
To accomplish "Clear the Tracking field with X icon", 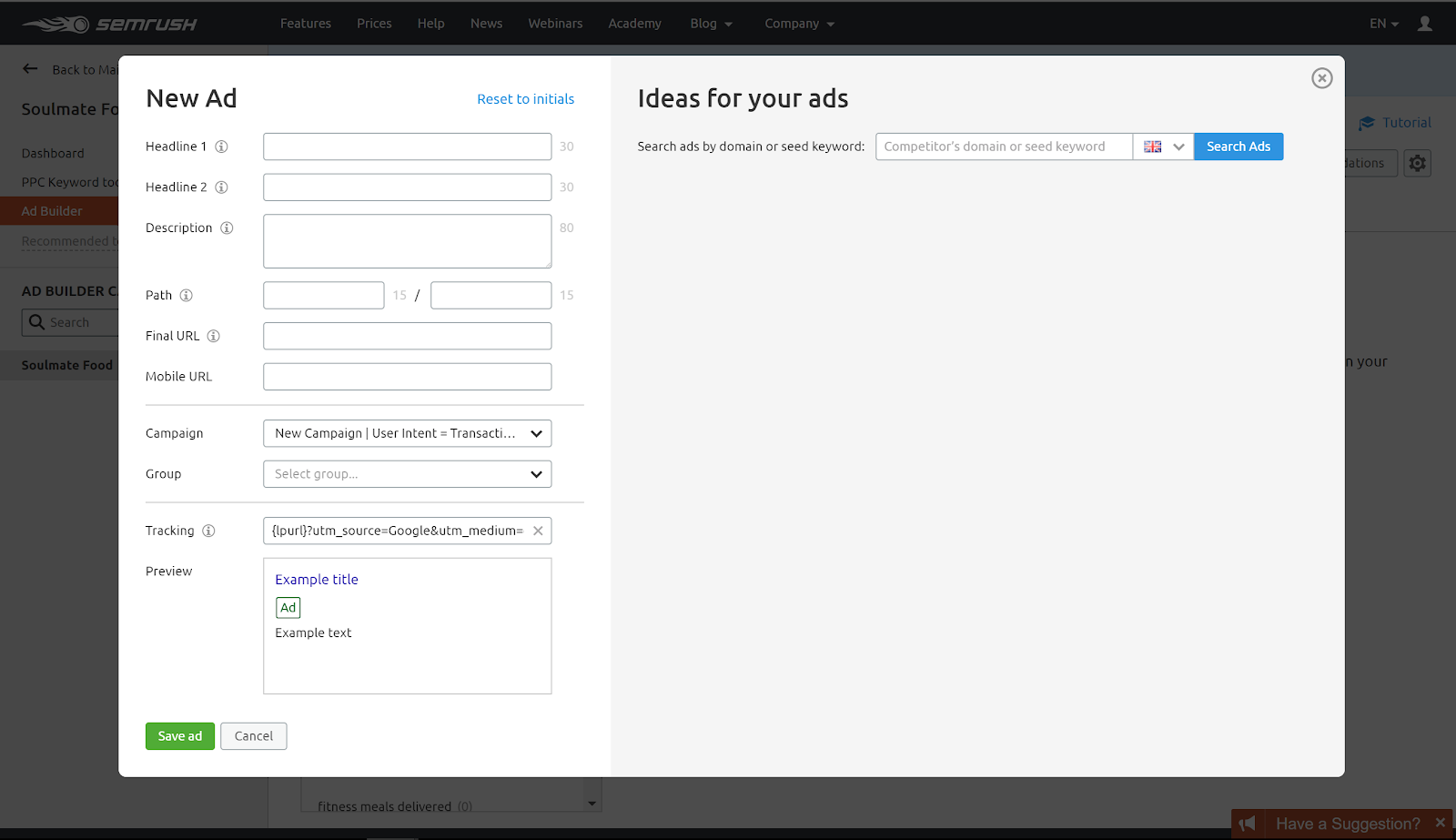I will [538, 531].
